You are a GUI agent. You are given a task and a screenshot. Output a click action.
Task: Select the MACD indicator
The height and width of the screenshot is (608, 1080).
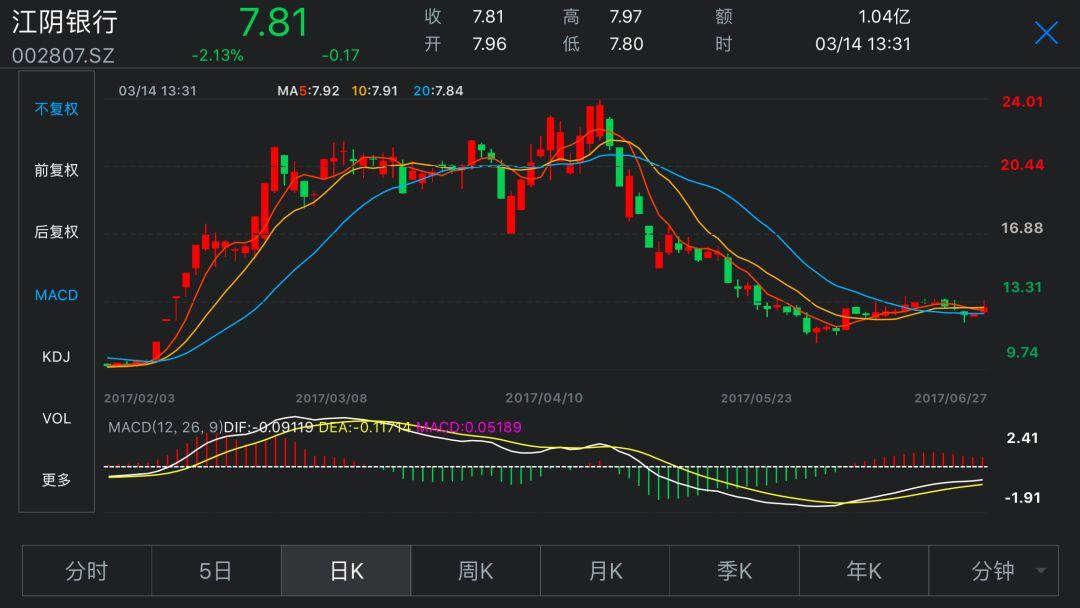coord(56,295)
